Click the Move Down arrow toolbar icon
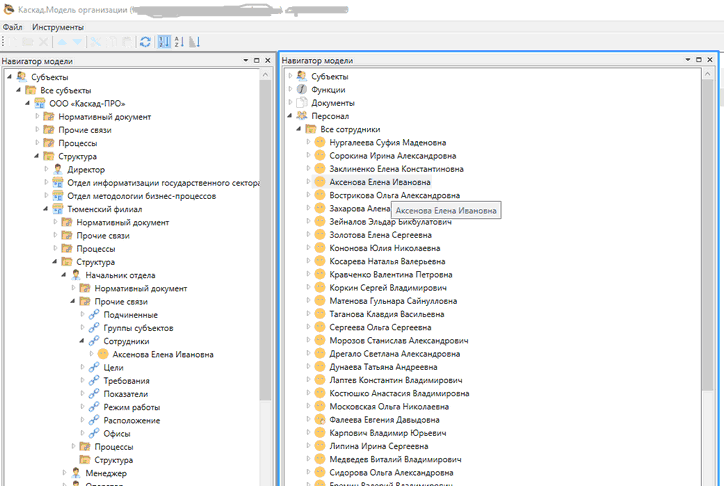 coord(77,42)
